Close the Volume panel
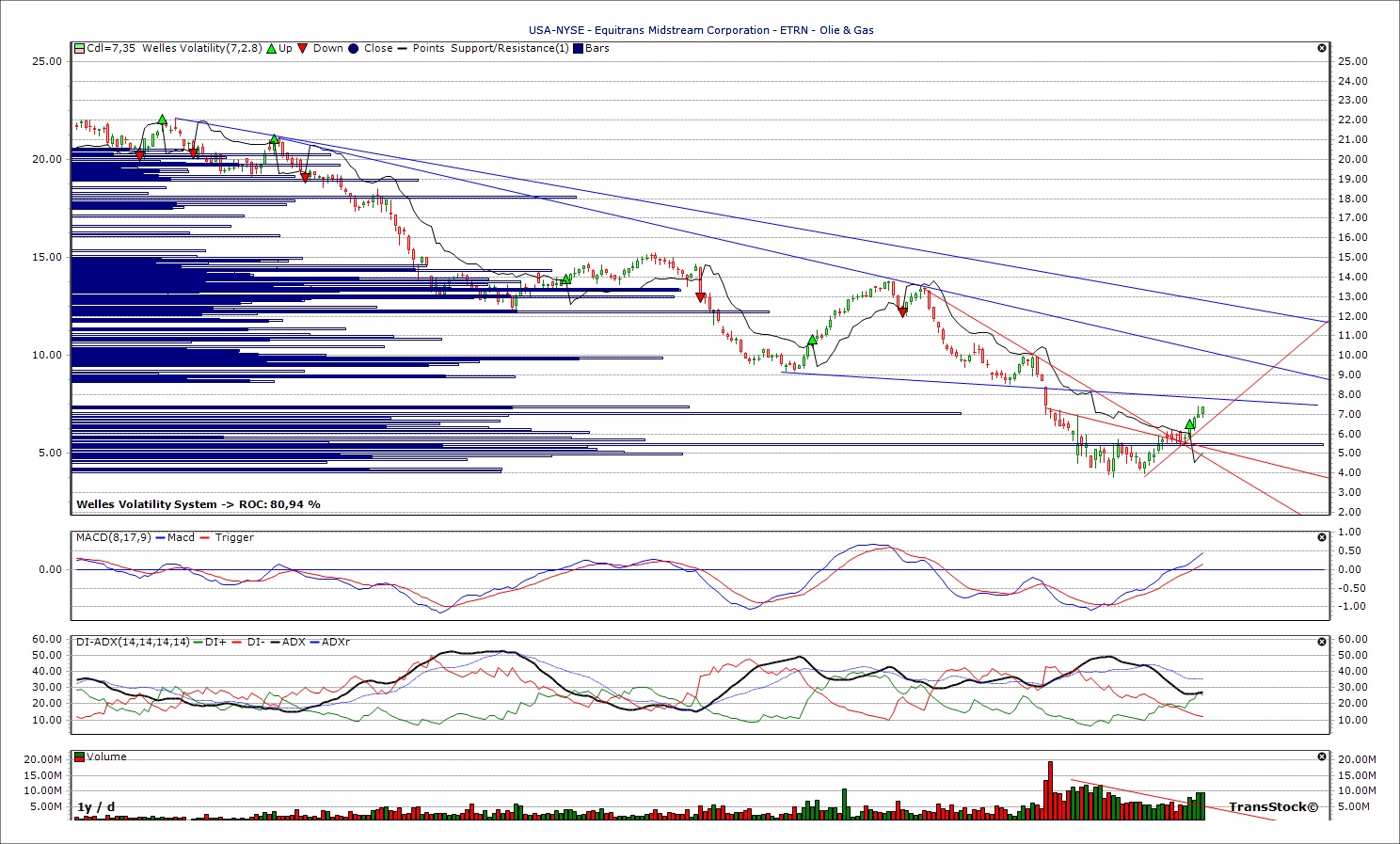This screenshot has height=844, width=1400. click(x=1322, y=756)
